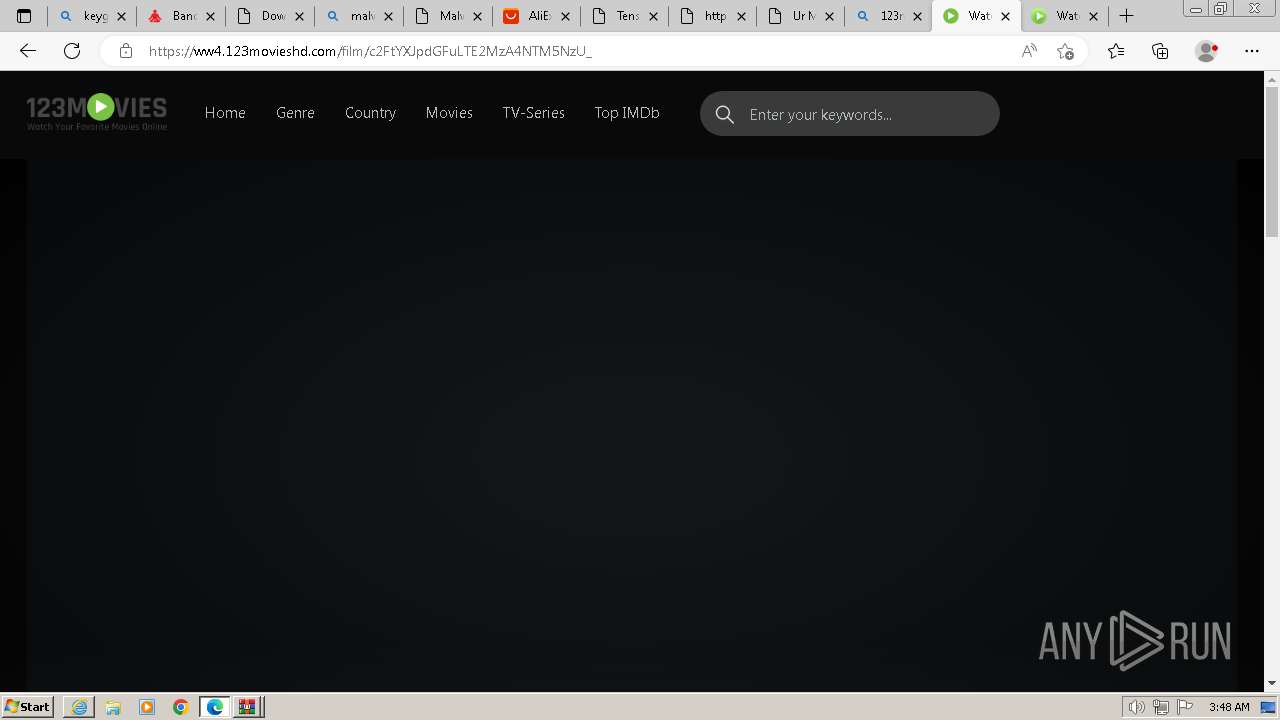The width and height of the screenshot is (1280, 720).
Task: Open media player taskbar icon
Action: [147, 707]
